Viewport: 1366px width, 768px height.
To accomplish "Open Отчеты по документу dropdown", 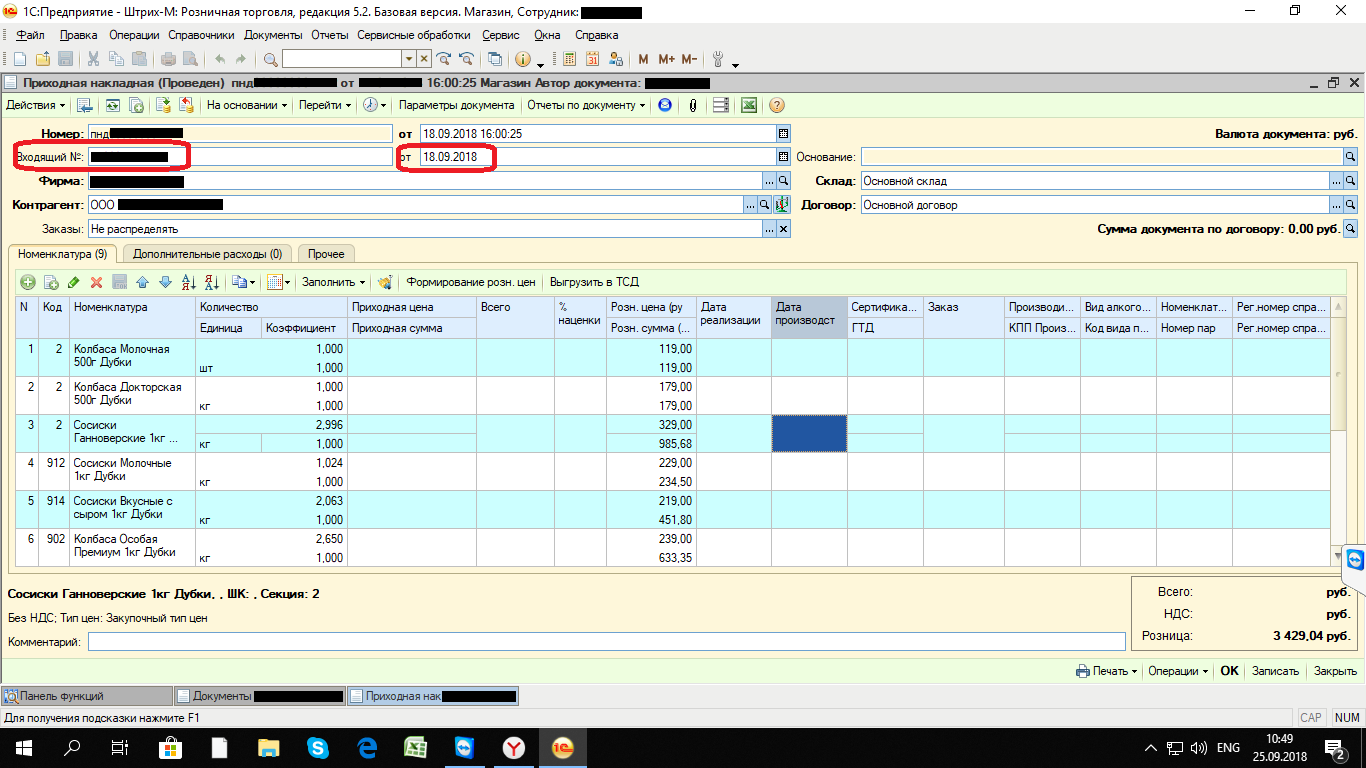I will [586, 105].
